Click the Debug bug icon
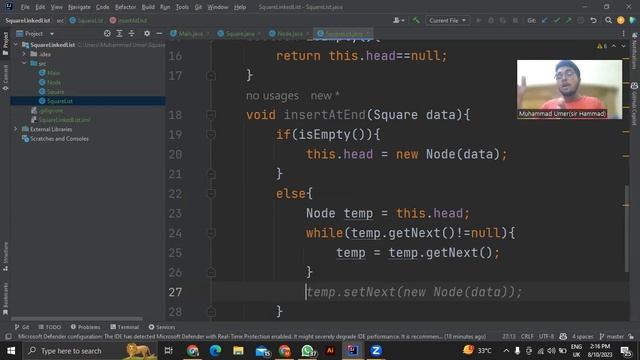The height and width of the screenshot is (360, 640). point(491,20)
